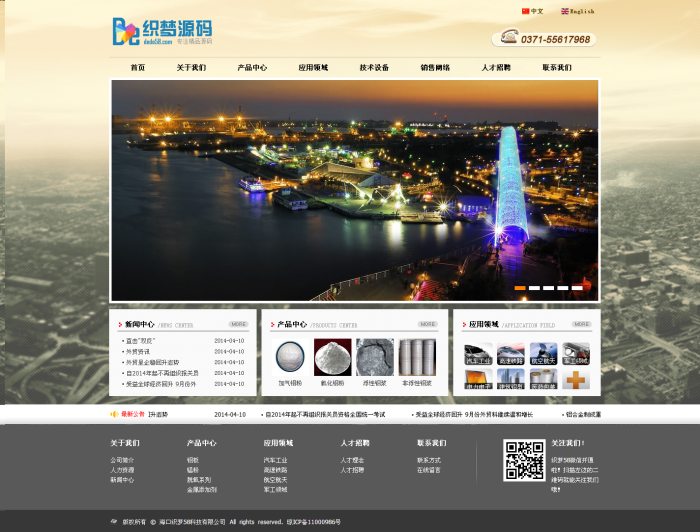Select the last banner slide indicator
The image size is (700, 532).
(x=577, y=288)
